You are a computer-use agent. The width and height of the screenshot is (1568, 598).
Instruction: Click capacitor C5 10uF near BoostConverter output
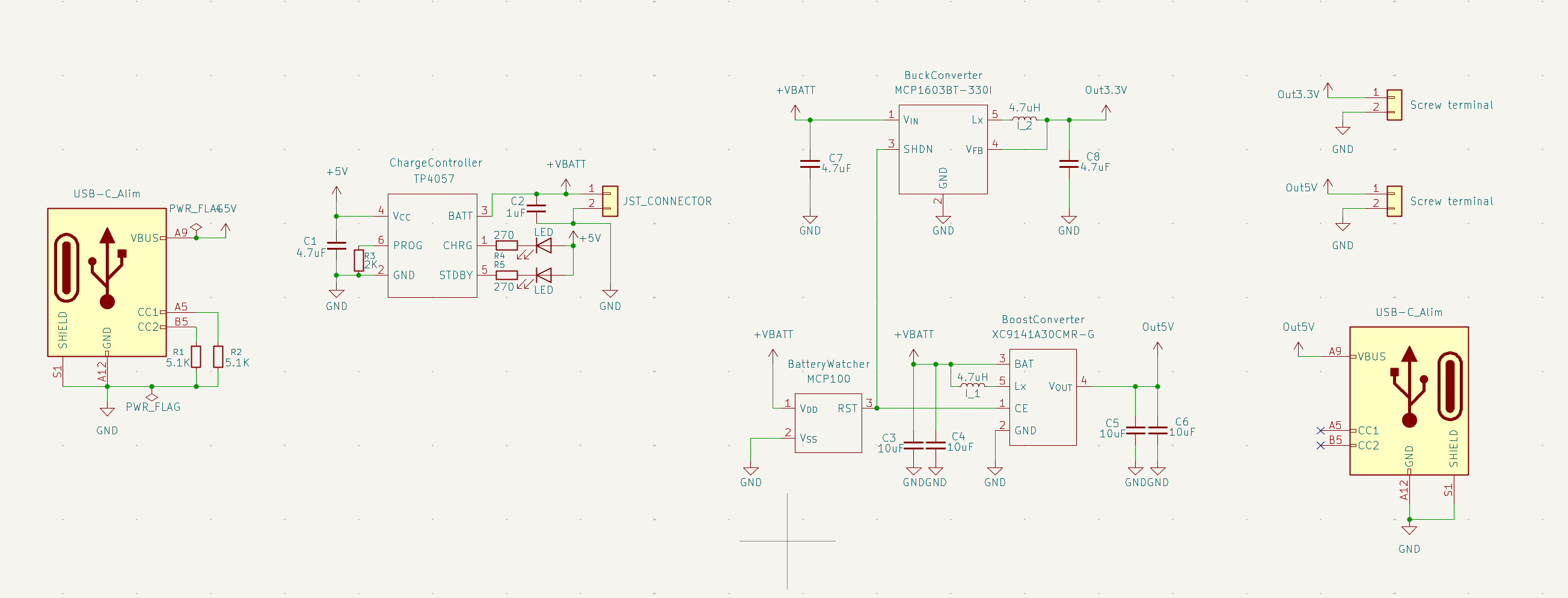[x=1136, y=430]
